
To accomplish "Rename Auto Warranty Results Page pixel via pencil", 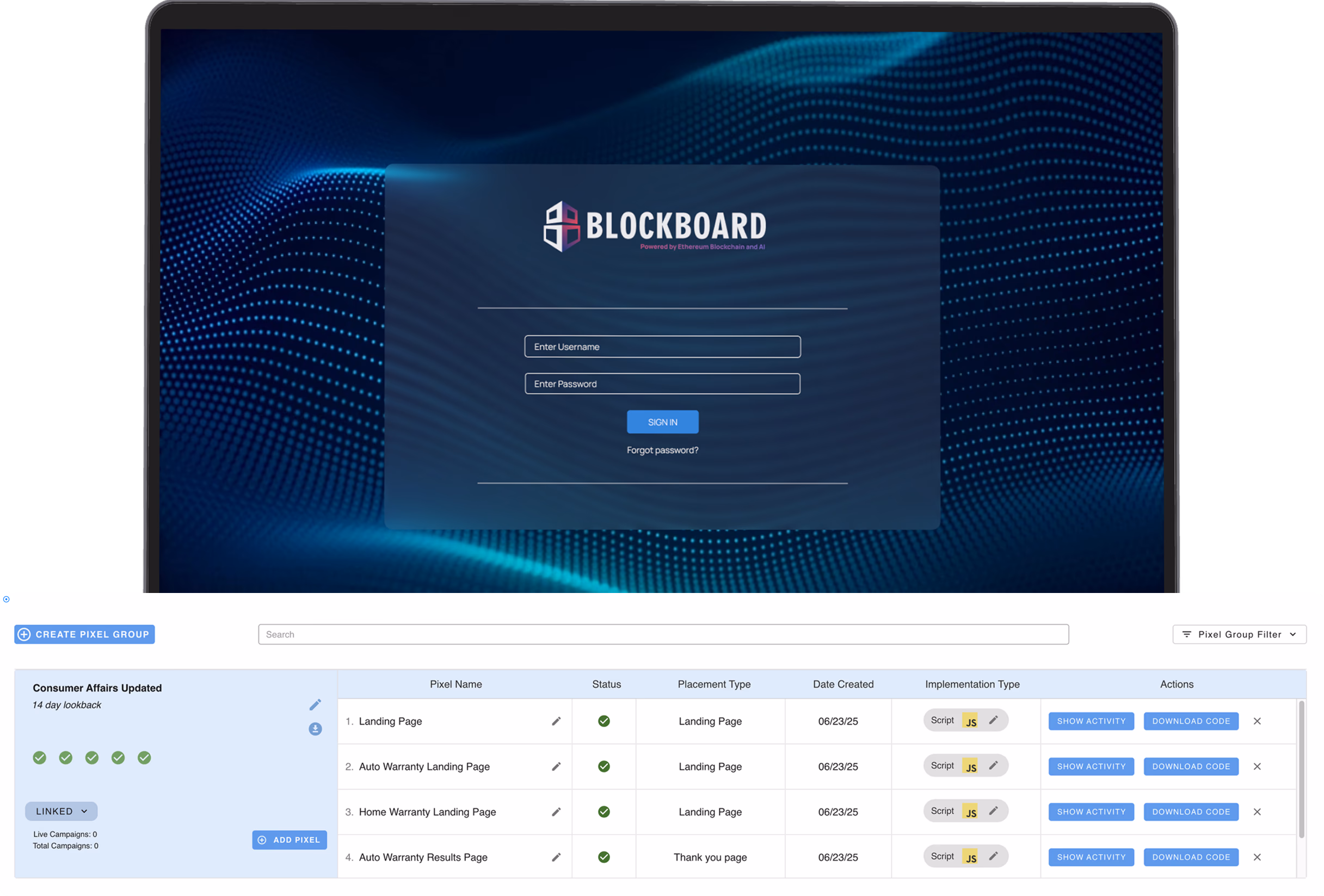I will coord(556,857).
